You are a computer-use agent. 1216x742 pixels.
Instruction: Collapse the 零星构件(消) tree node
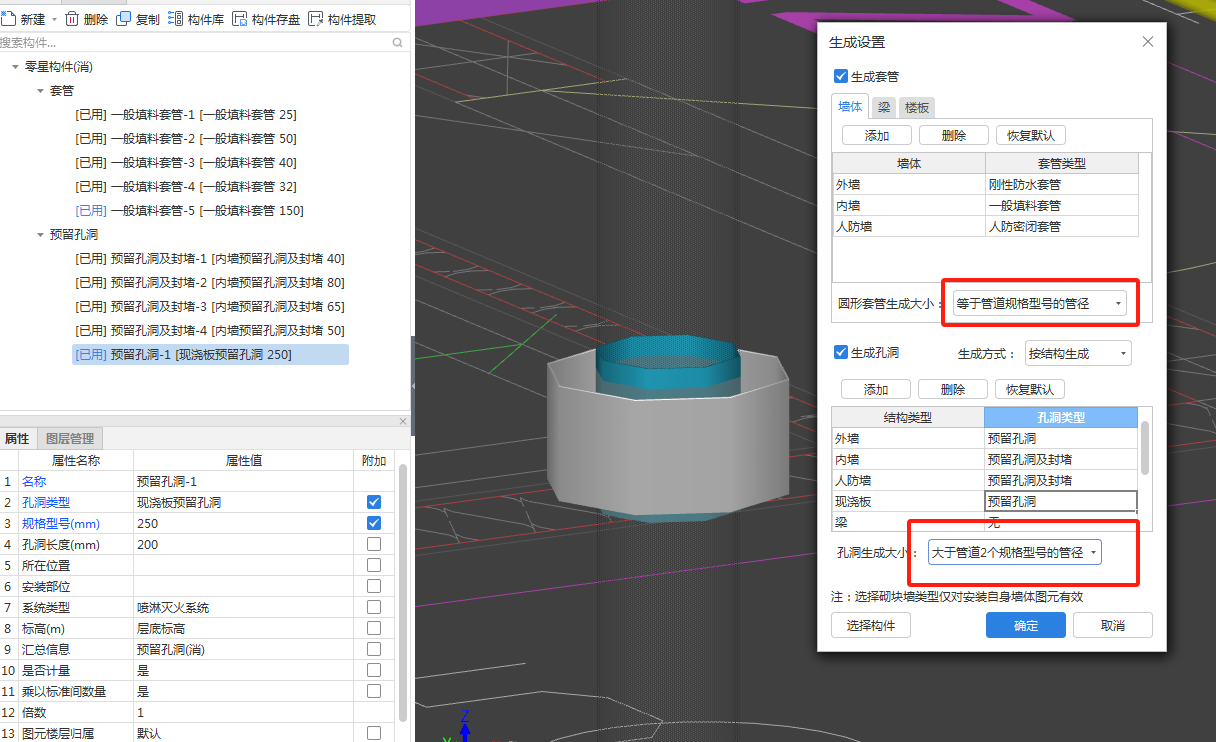(15, 66)
